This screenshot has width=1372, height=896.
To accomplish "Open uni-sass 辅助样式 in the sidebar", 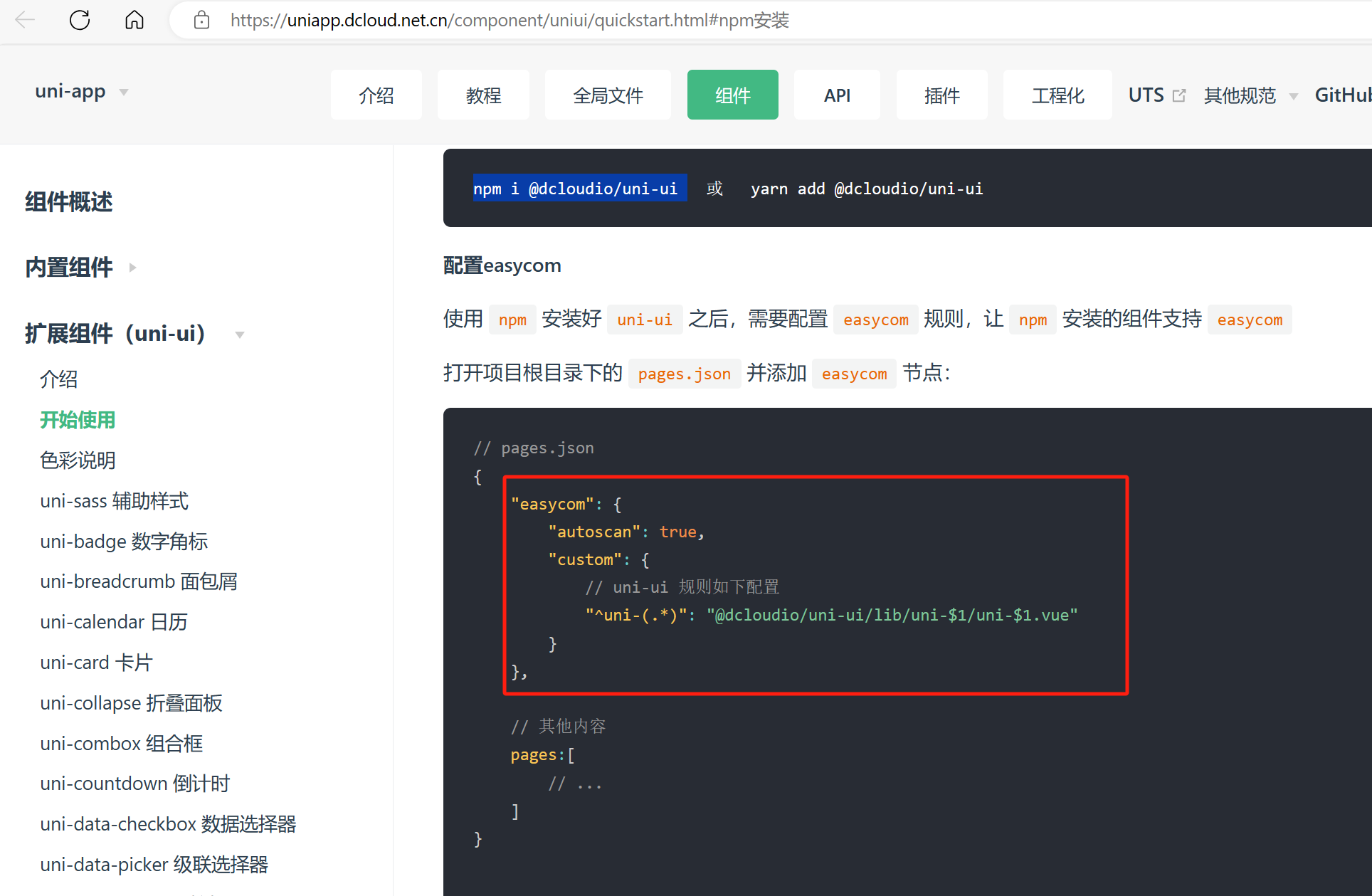I will click(x=114, y=501).
